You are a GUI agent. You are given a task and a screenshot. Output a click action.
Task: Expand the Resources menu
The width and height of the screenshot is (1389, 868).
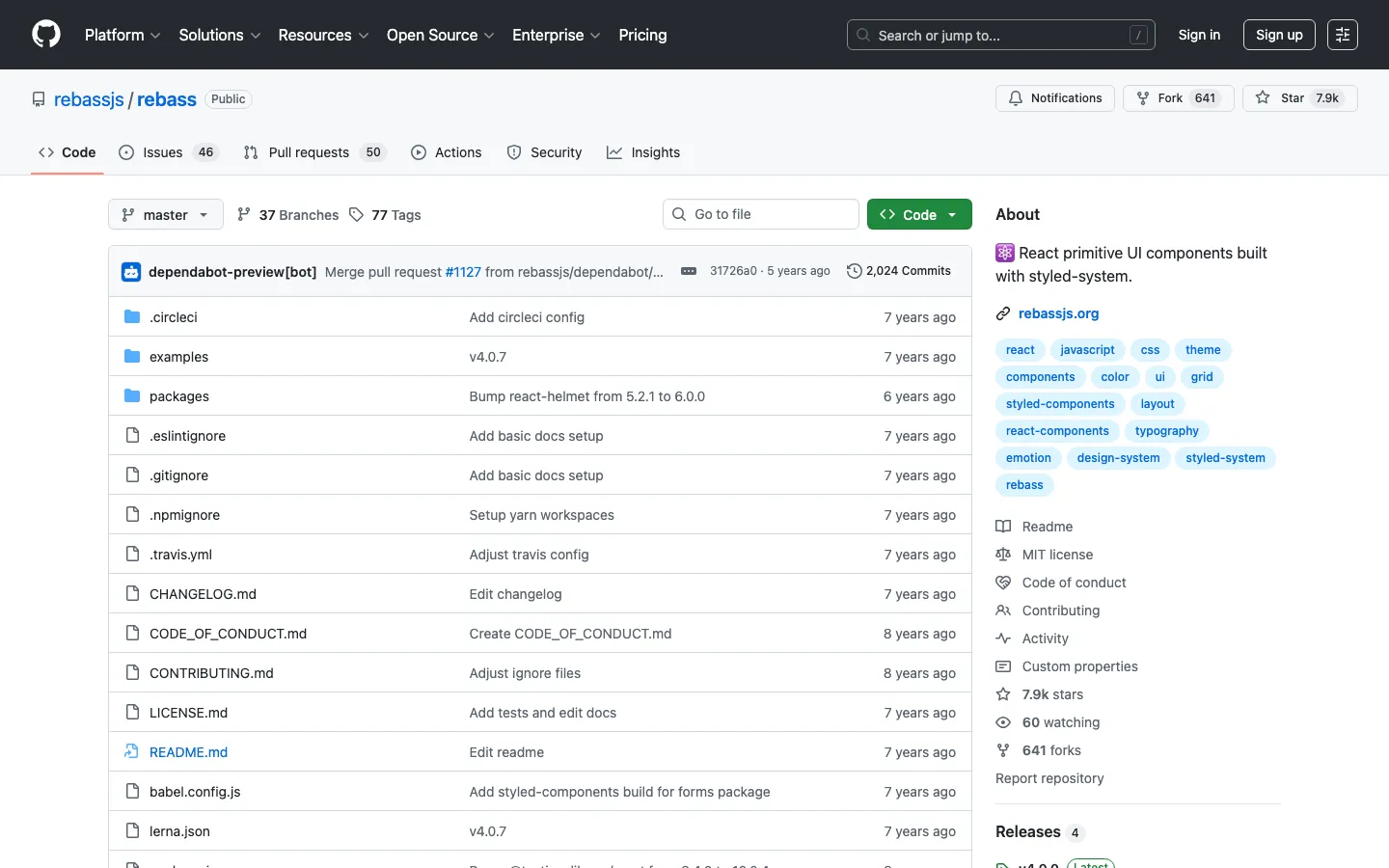coord(323,35)
